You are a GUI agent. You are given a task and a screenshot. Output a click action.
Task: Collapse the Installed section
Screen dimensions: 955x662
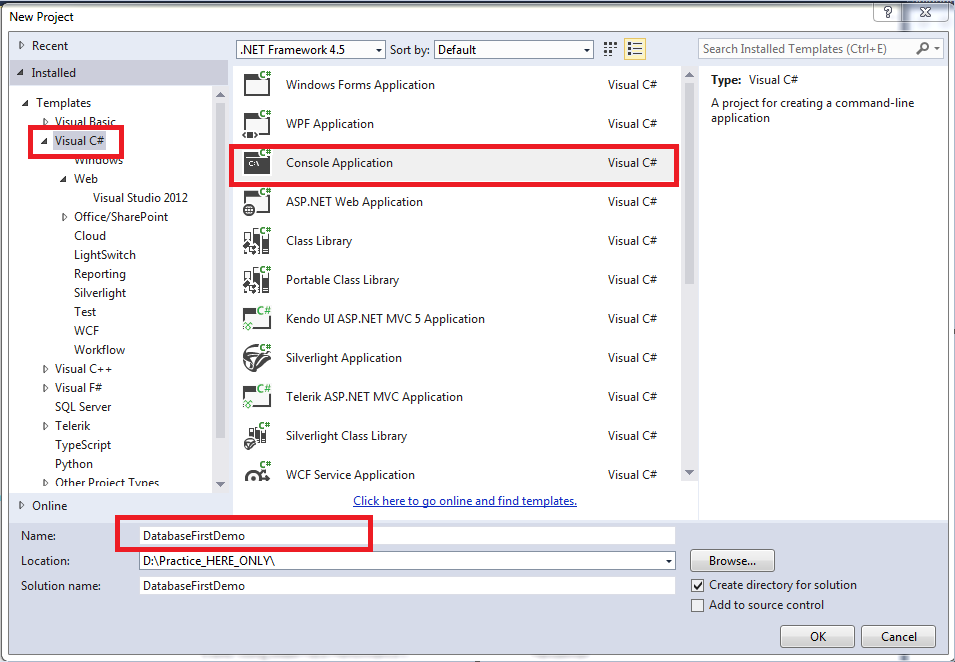21,72
